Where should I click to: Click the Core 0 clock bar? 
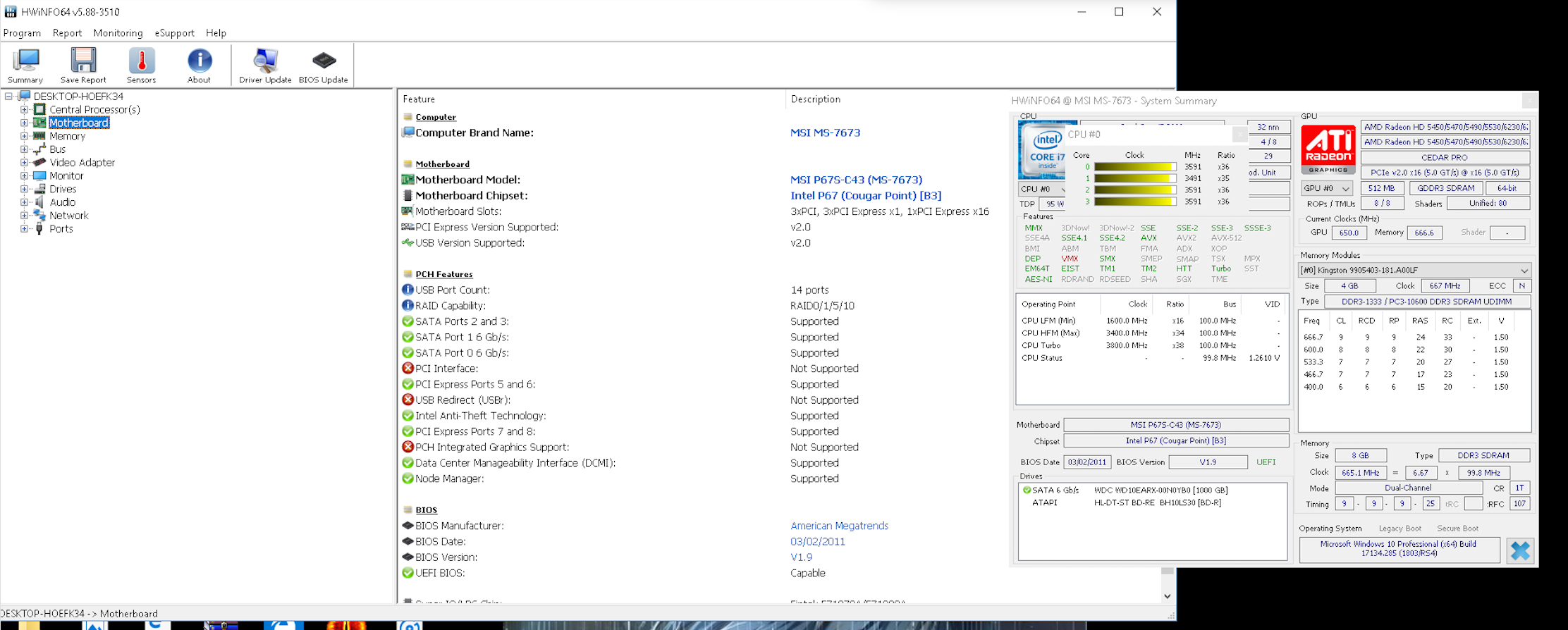point(1134,167)
